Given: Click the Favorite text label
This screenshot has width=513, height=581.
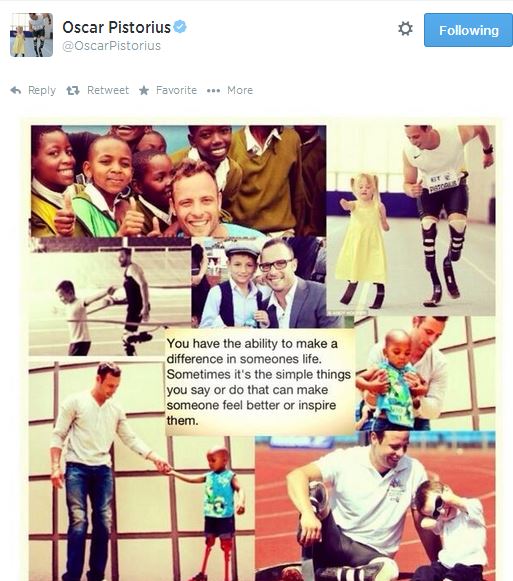Looking at the screenshot, I should pyautogui.click(x=176, y=90).
